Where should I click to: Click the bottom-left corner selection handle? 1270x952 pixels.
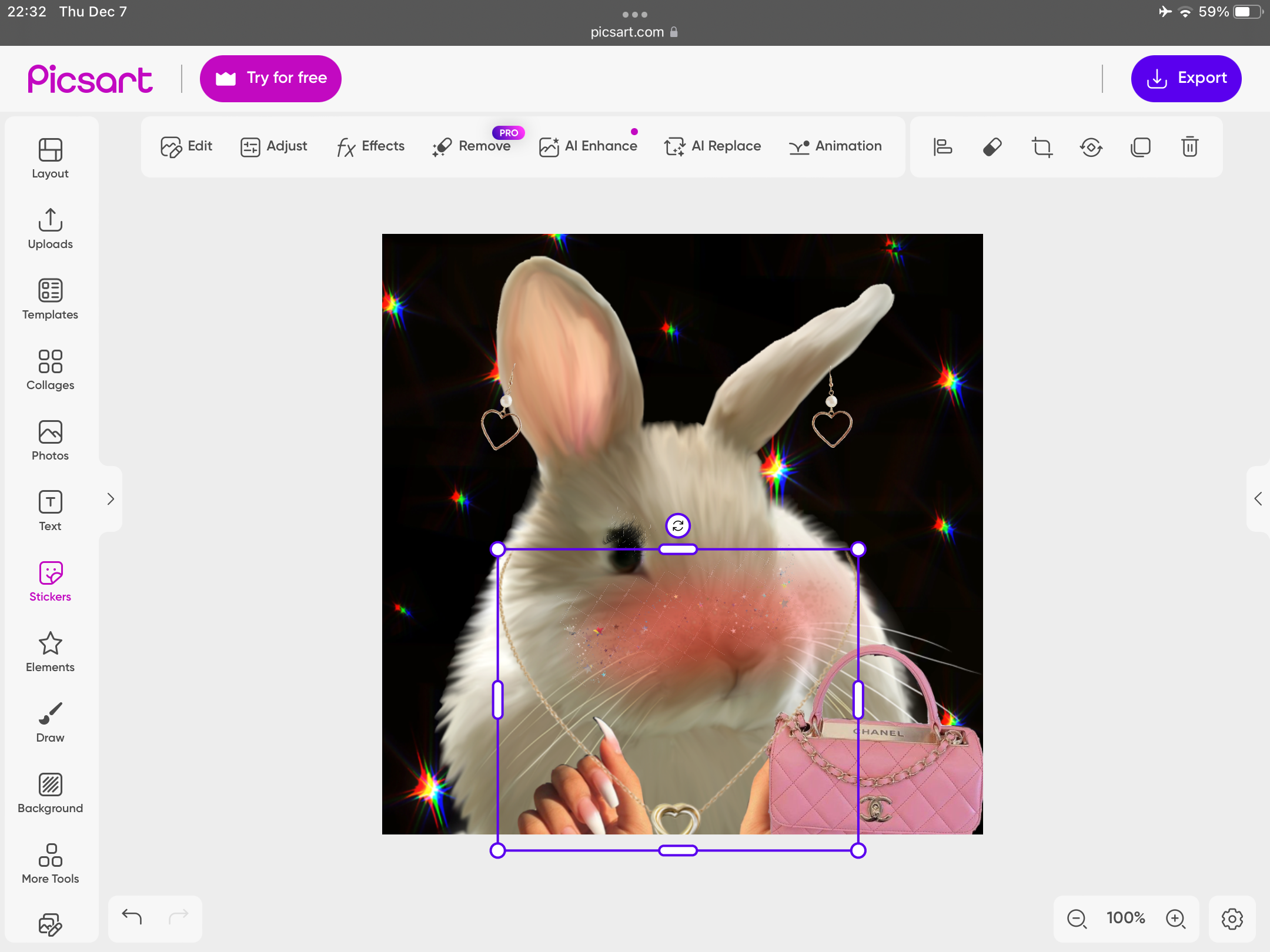pyautogui.click(x=498, y=850)
